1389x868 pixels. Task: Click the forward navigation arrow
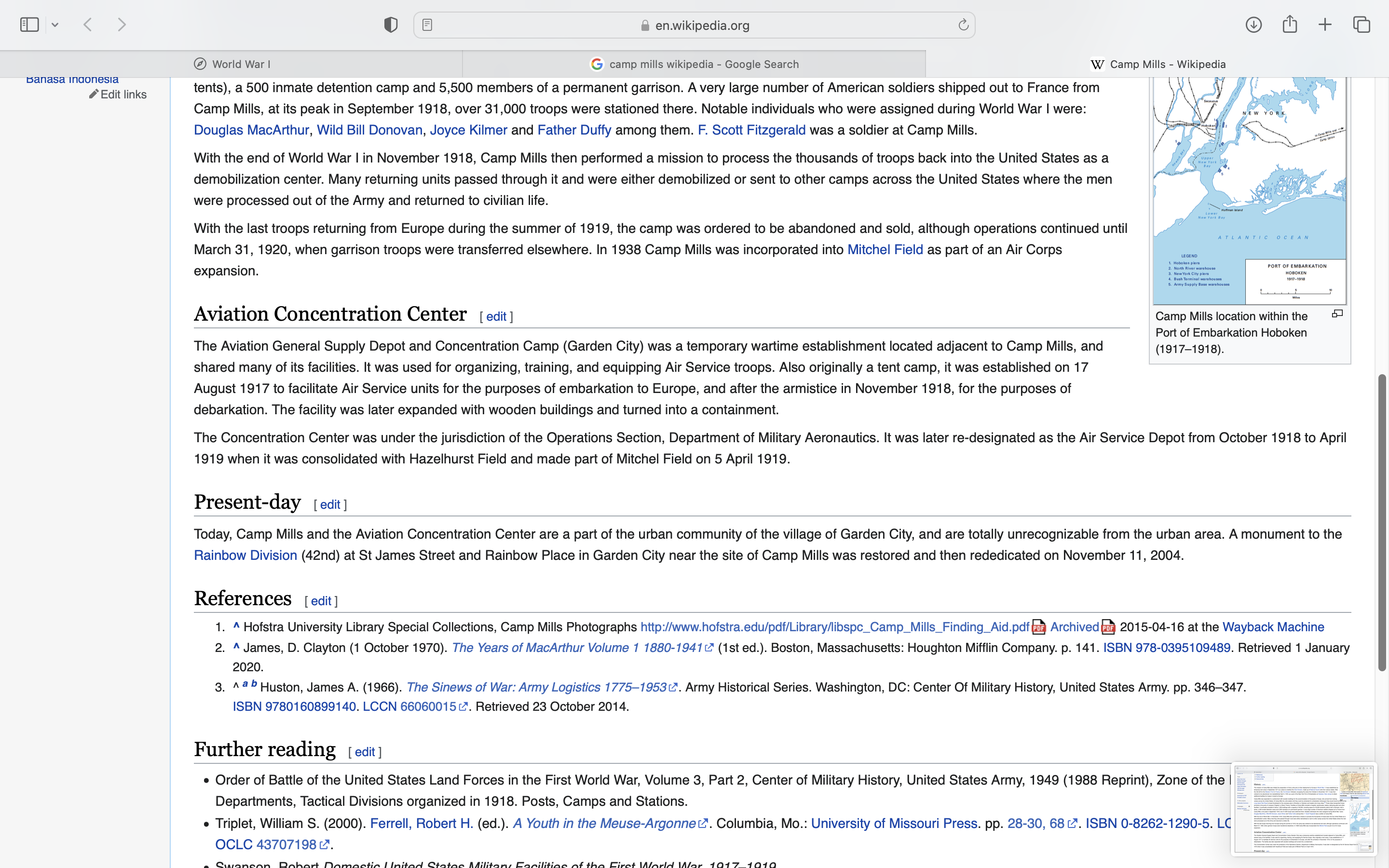coord(122,25)
